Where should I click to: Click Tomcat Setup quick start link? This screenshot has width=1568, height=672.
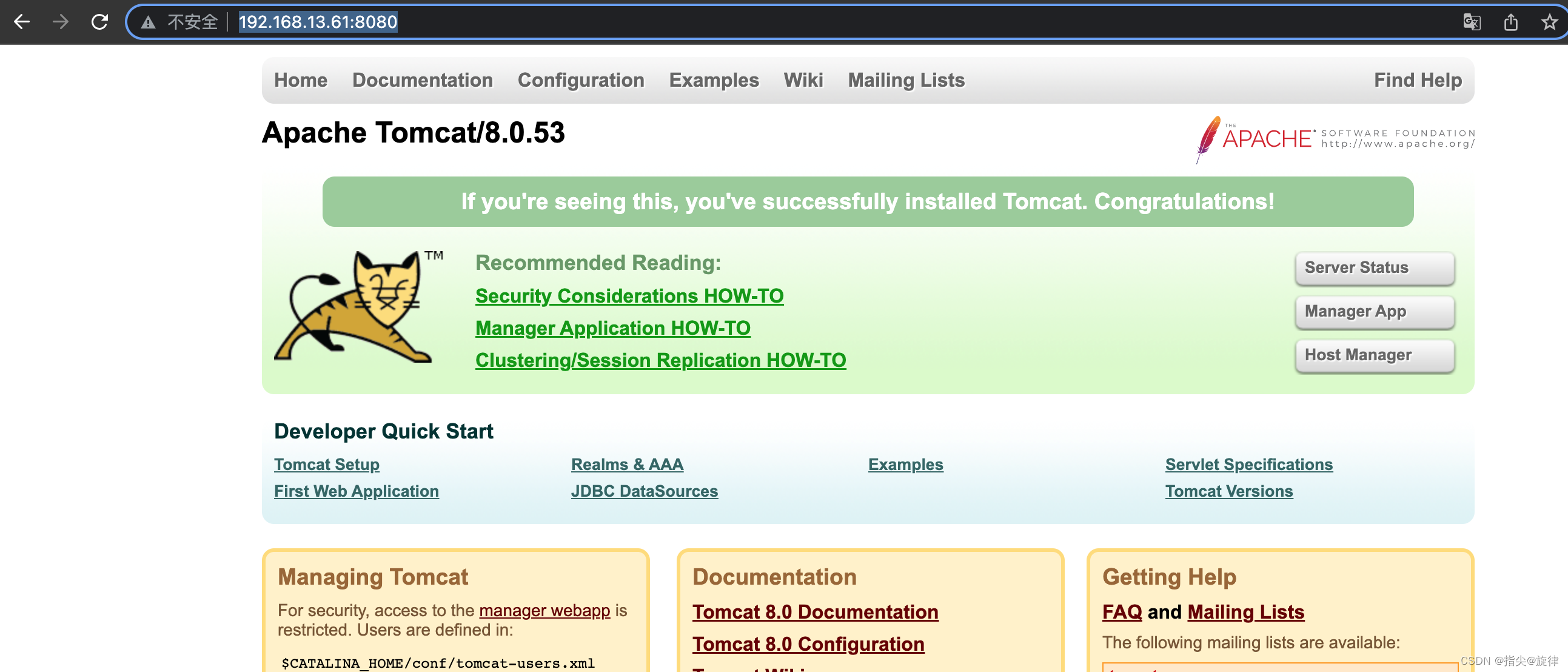click(x=327, y=464)
